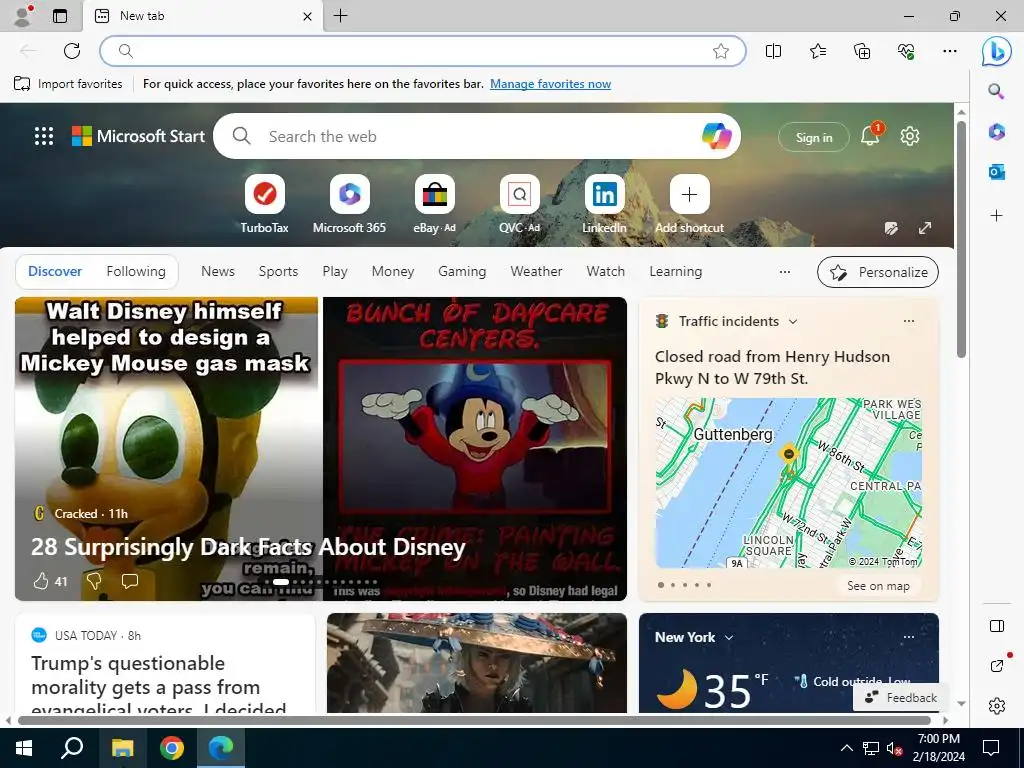The image size is (1024, 768).
Task: Open Traffic incidents card options menu
Action: click(x=908, y=321)
